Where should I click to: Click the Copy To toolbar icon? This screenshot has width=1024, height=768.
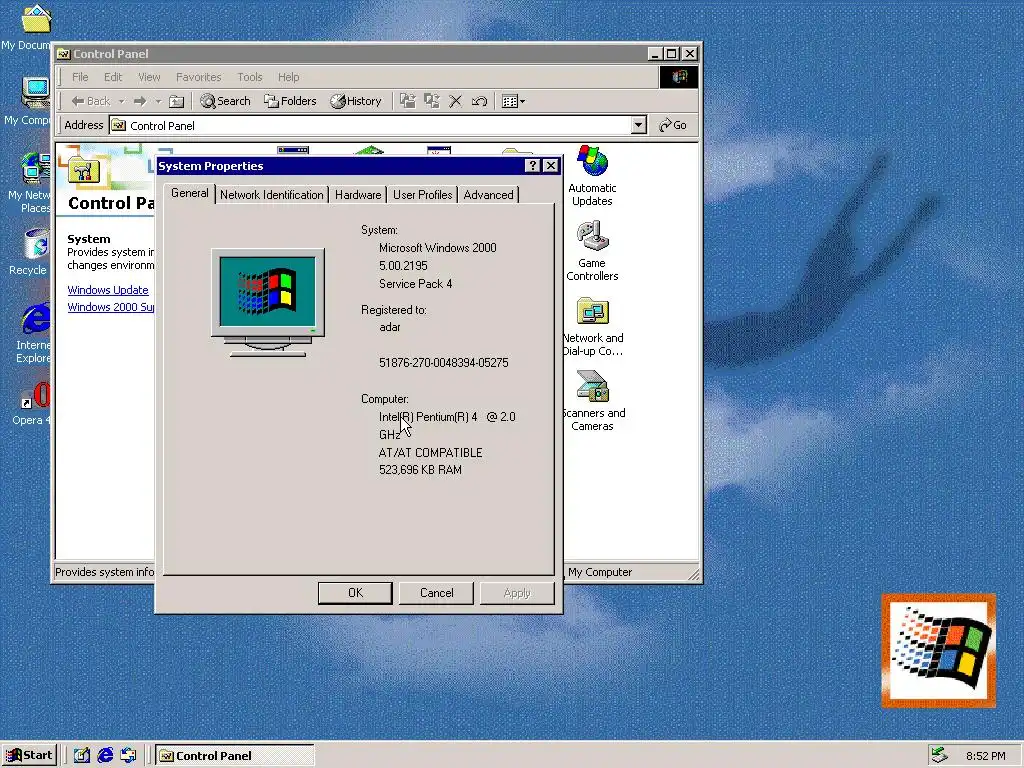tap(432, 101)
